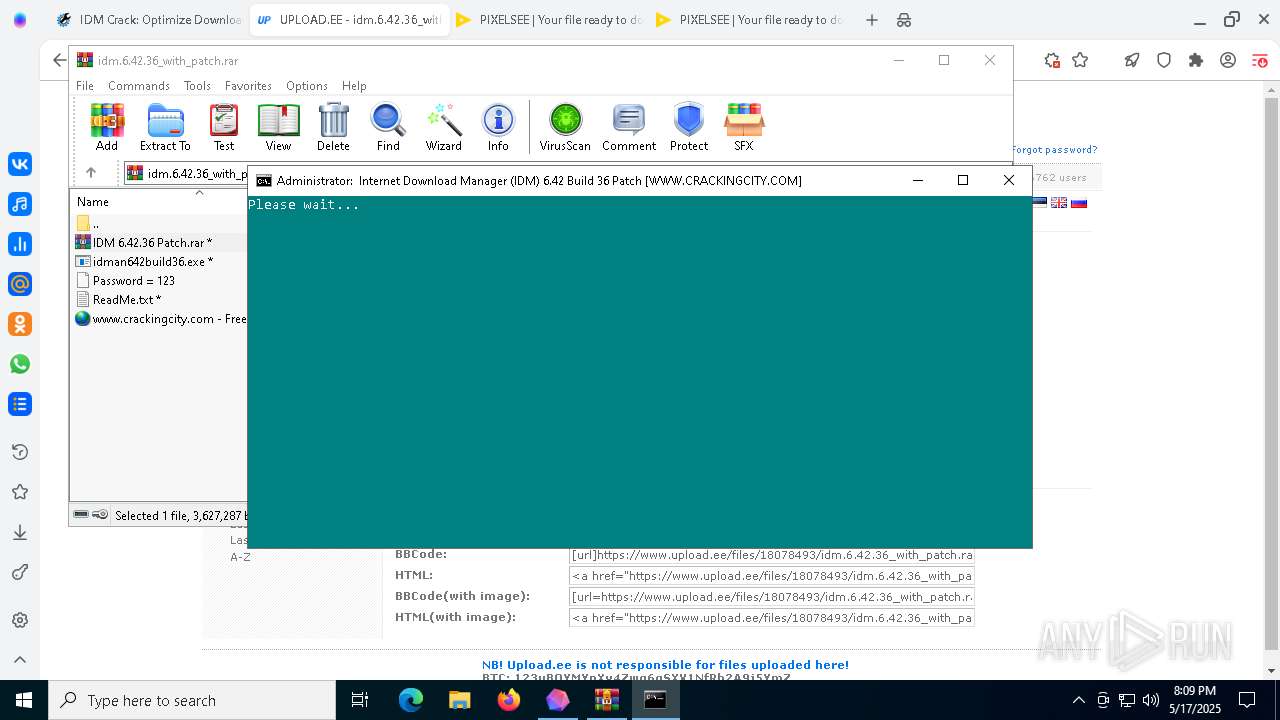
Task: Show hidden system tray icons
Action: (1078, 700)
